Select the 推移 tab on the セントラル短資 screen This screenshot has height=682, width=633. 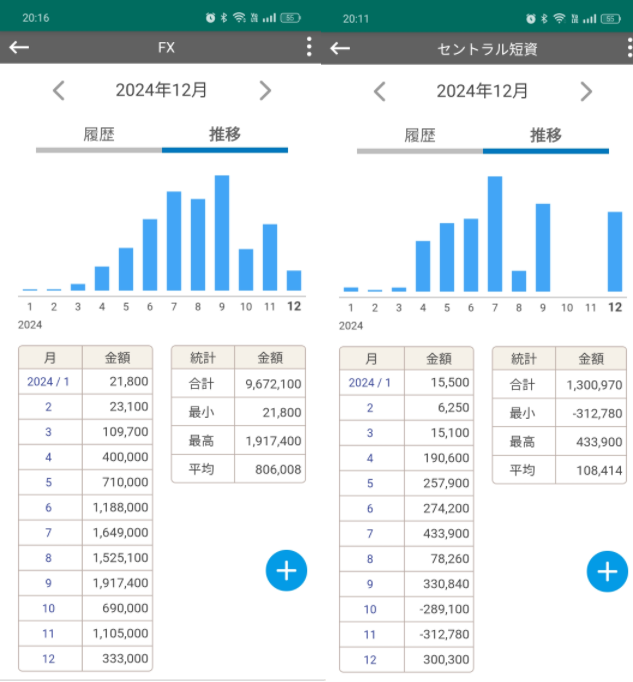pos(546,136)
